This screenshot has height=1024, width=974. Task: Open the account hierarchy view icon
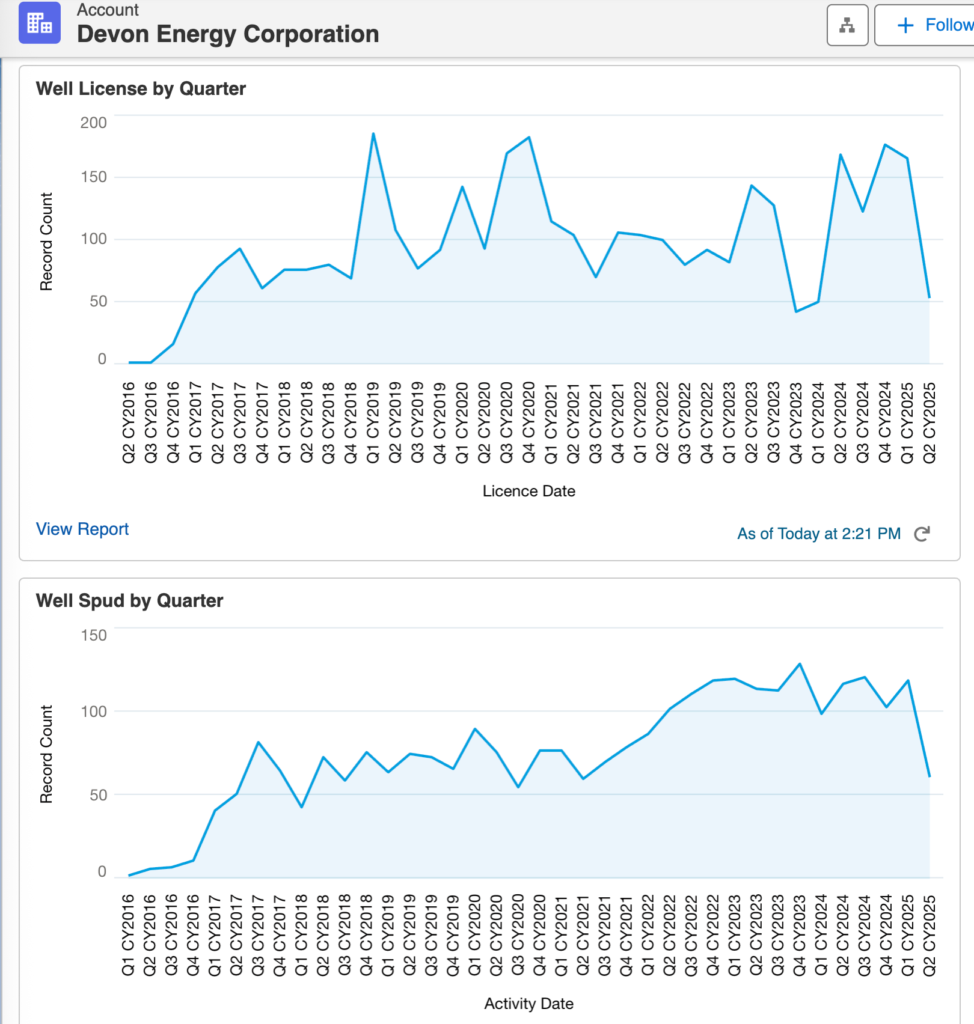click(x=847, y=25)
